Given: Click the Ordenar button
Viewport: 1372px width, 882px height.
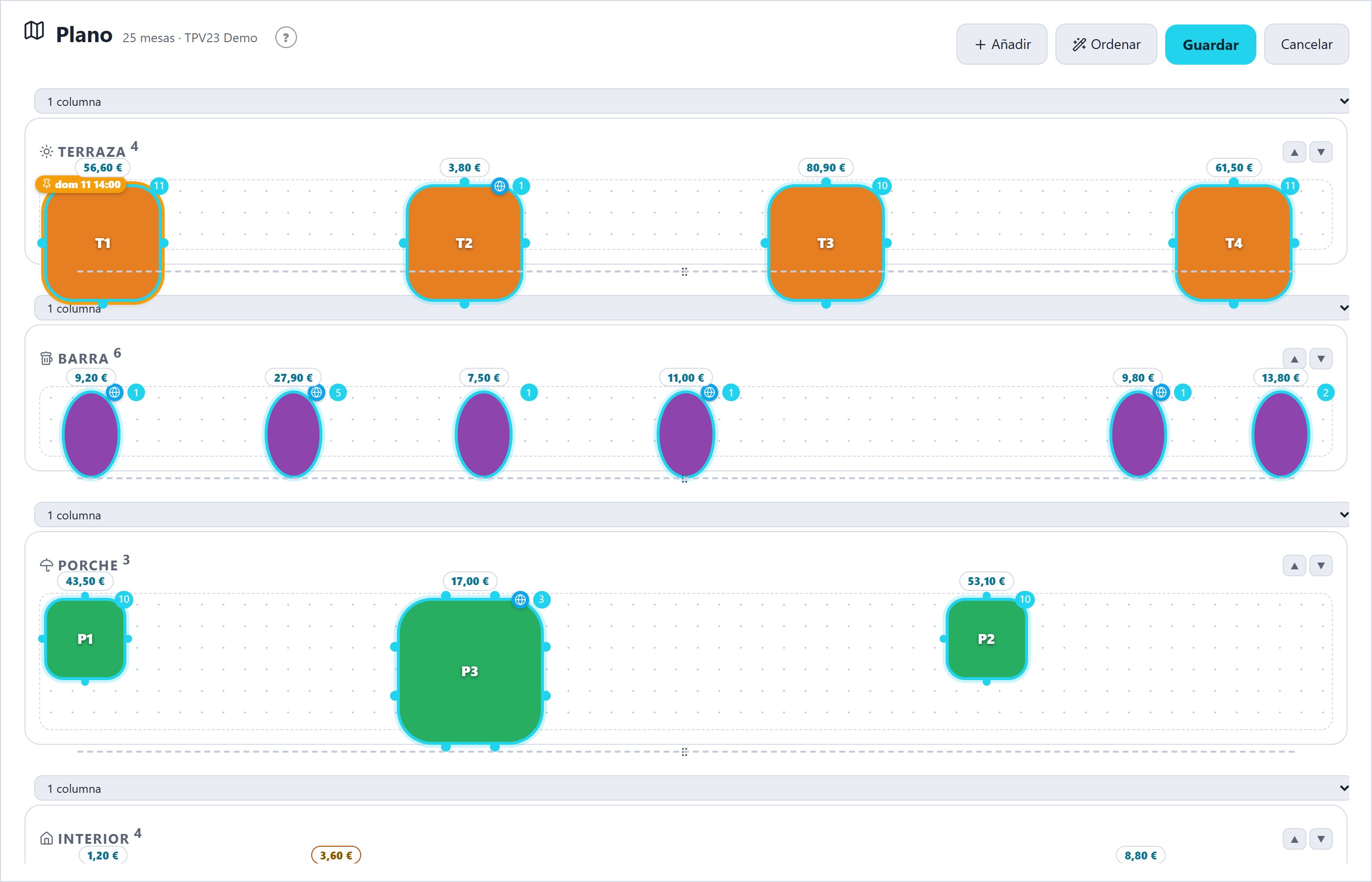Looking at the screenshot, I should [x=1106, y=44].
